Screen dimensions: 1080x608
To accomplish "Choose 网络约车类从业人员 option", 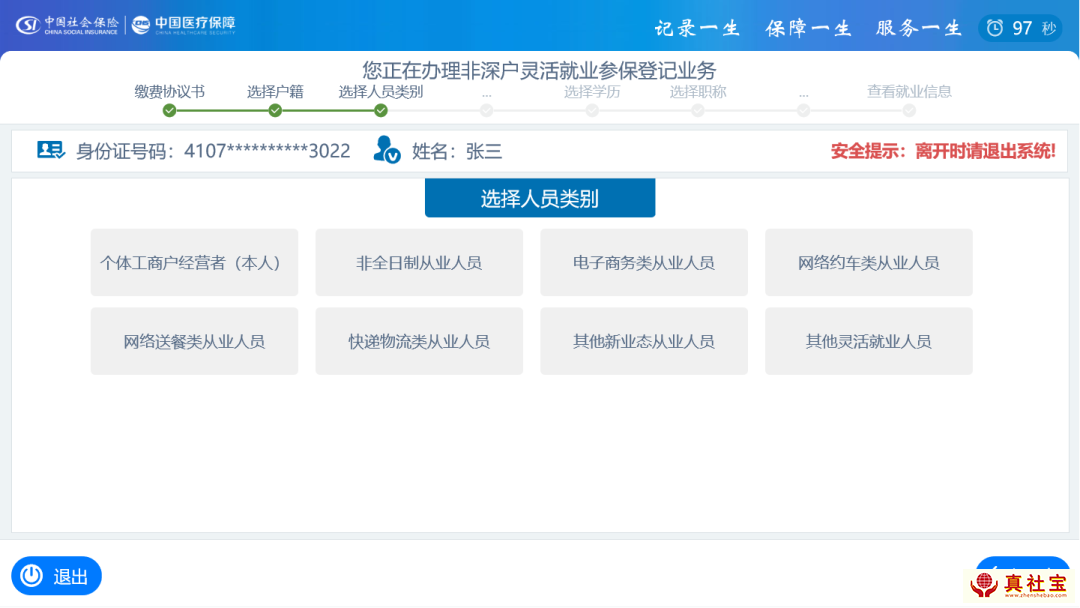I will [x=868, y=263].
